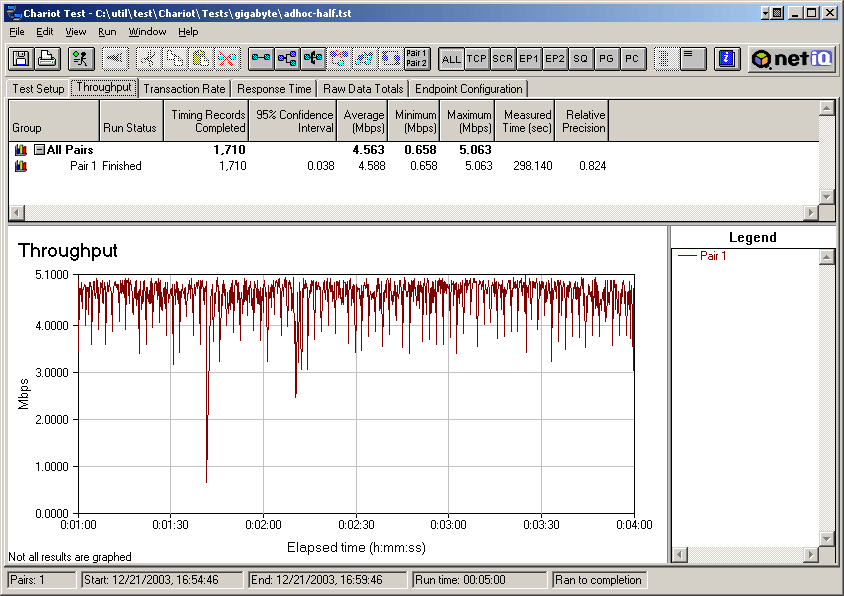Screen dimensions: 844x596
Task: Toggle the ALL filter button
Action: point(451,59)
